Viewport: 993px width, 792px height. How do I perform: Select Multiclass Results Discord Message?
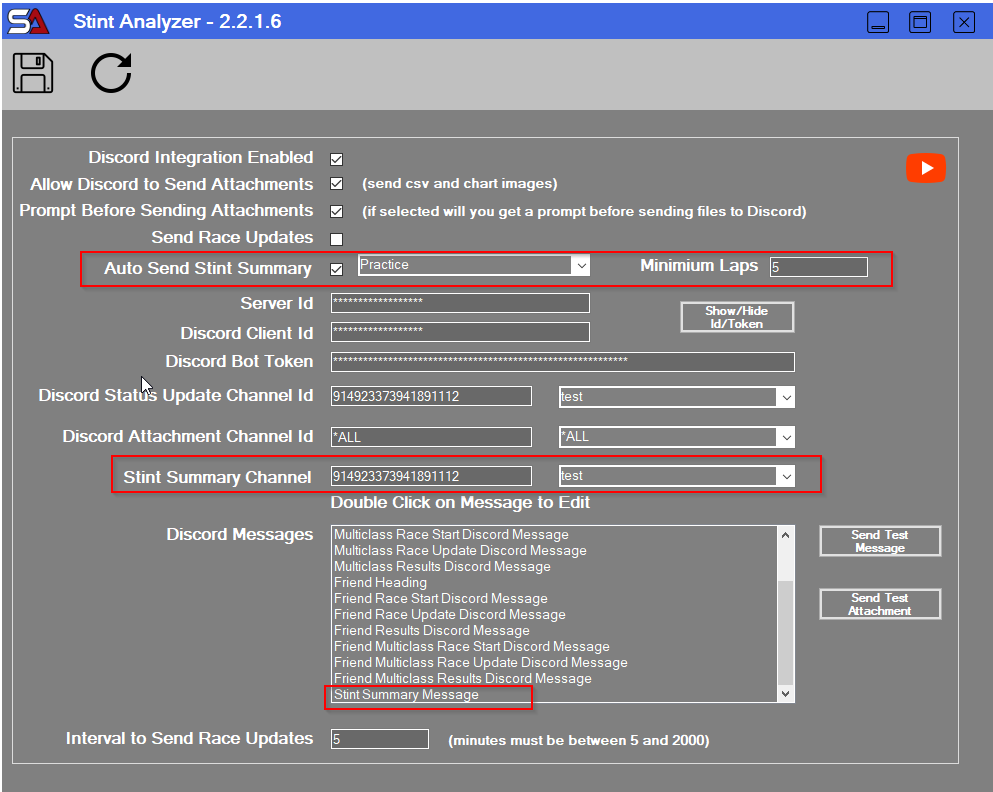(442, 566)
